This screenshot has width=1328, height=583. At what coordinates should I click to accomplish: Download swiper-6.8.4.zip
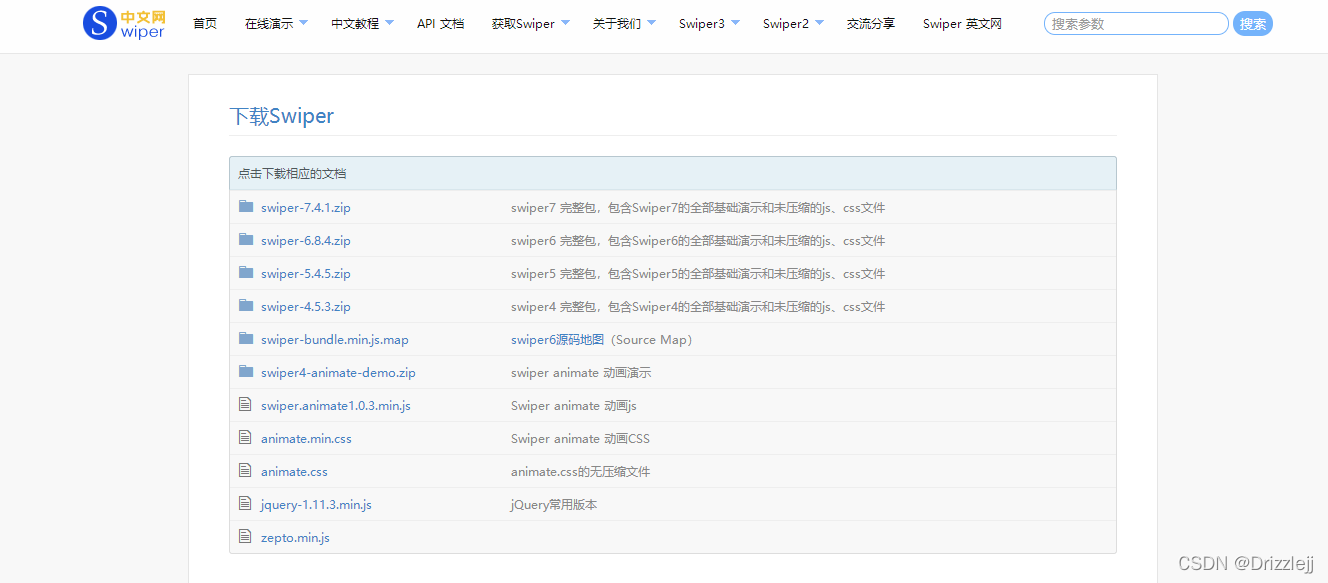click(306, 241)
